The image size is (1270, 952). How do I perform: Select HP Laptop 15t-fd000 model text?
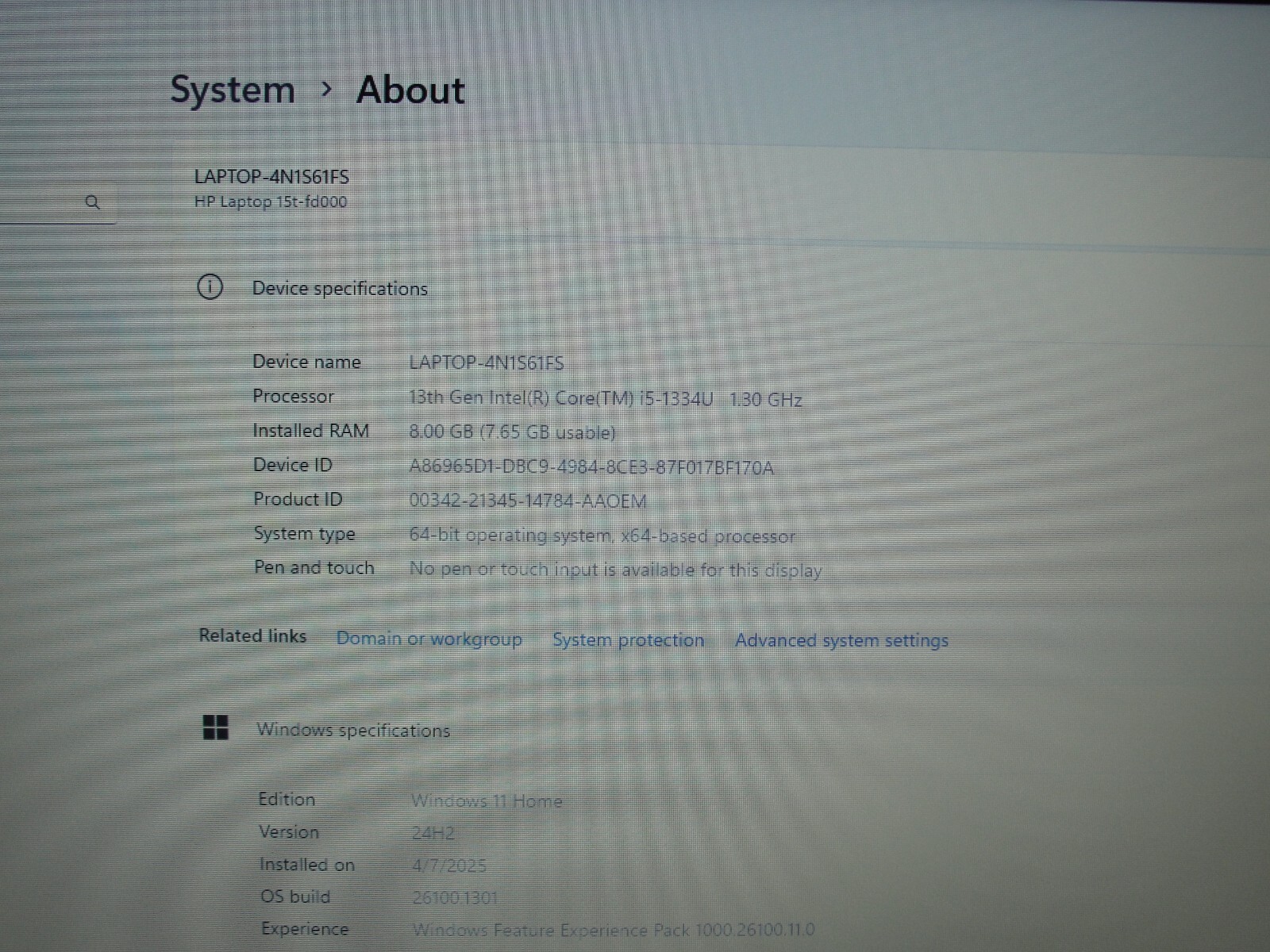coord(271,202)
